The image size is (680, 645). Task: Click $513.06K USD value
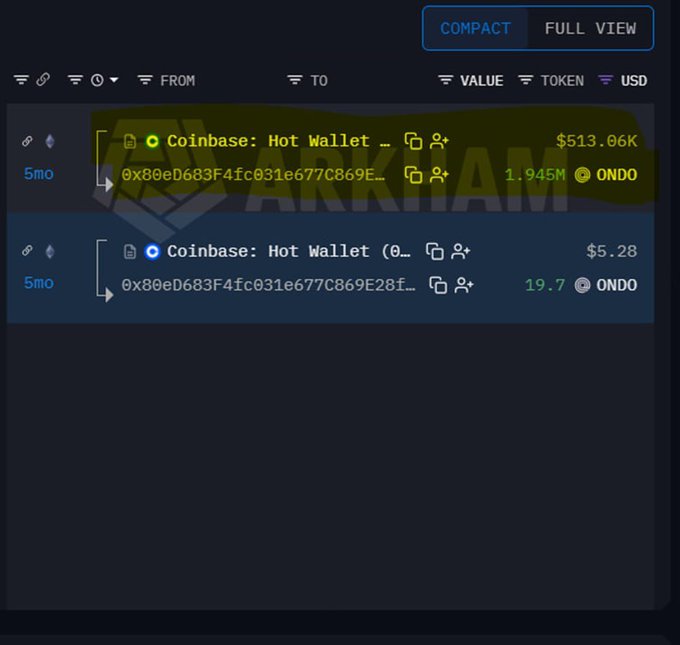point(597,141)
